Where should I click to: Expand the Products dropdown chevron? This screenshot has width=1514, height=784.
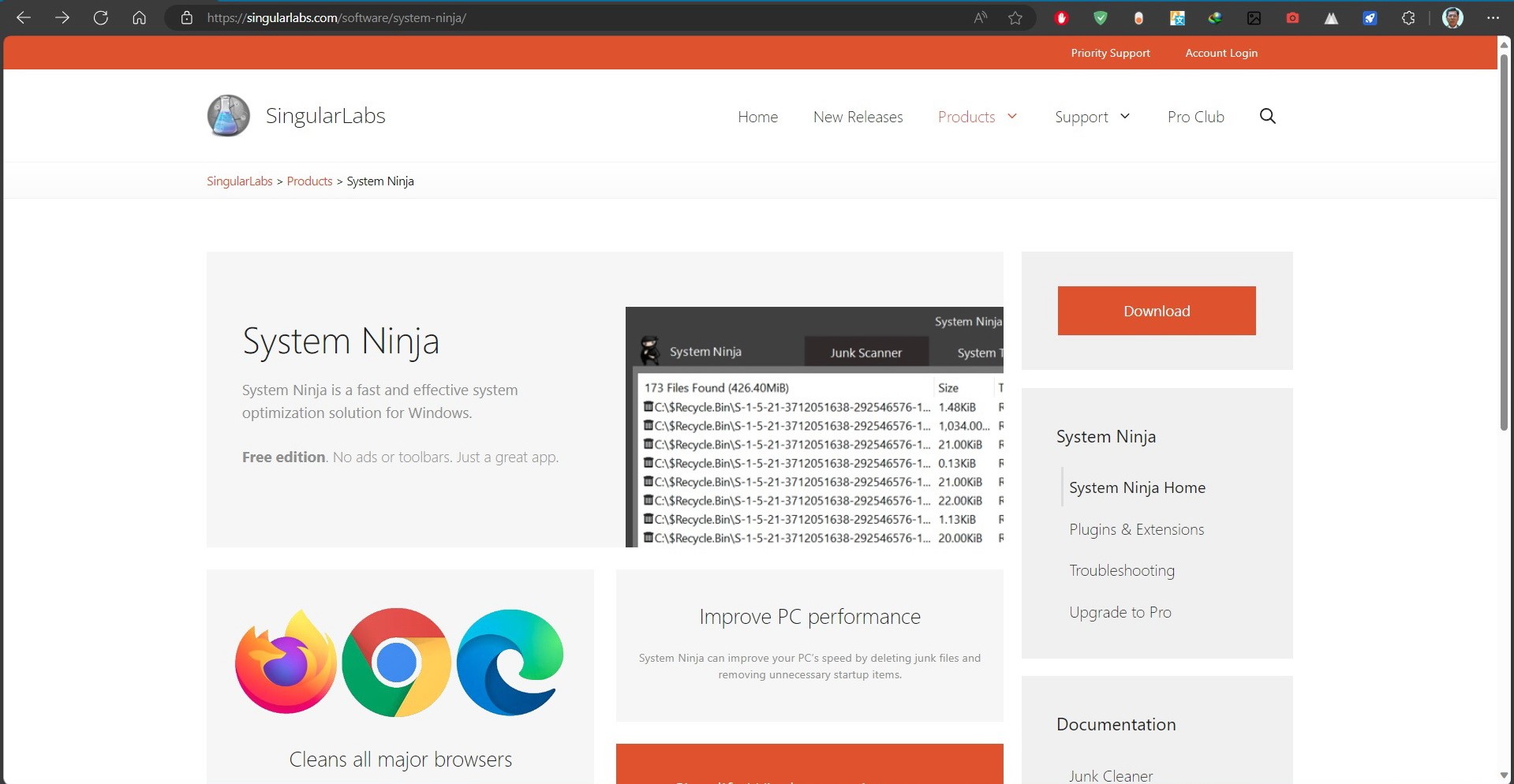(1012, 116)
